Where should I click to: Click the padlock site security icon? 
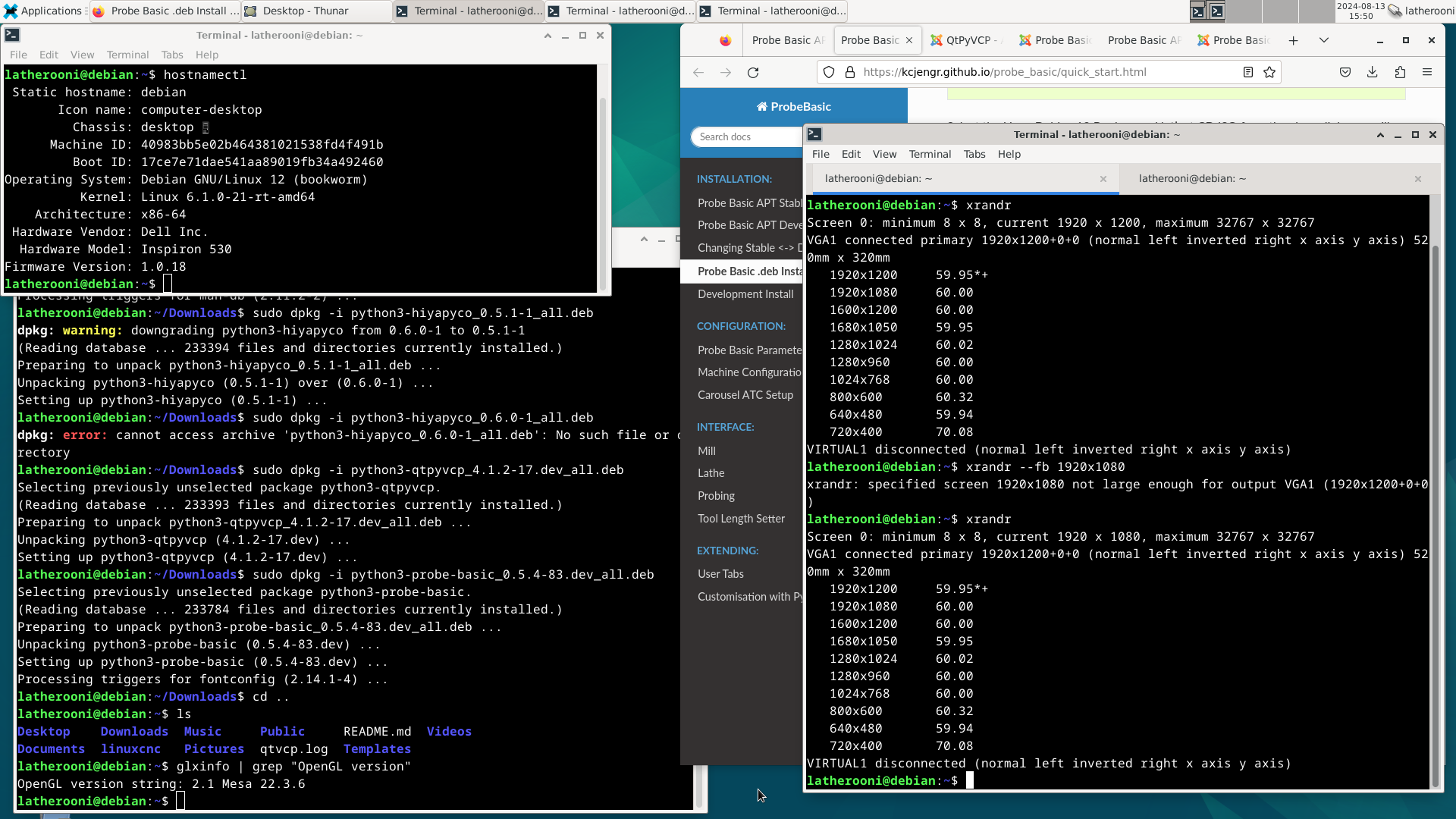[x=850, y=72]
